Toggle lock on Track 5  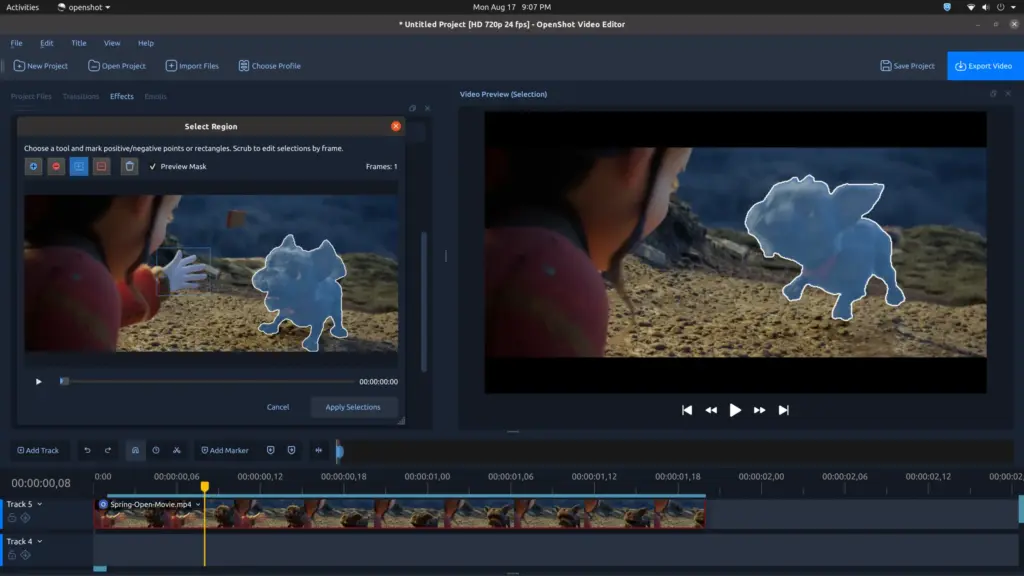pos(12,518)
